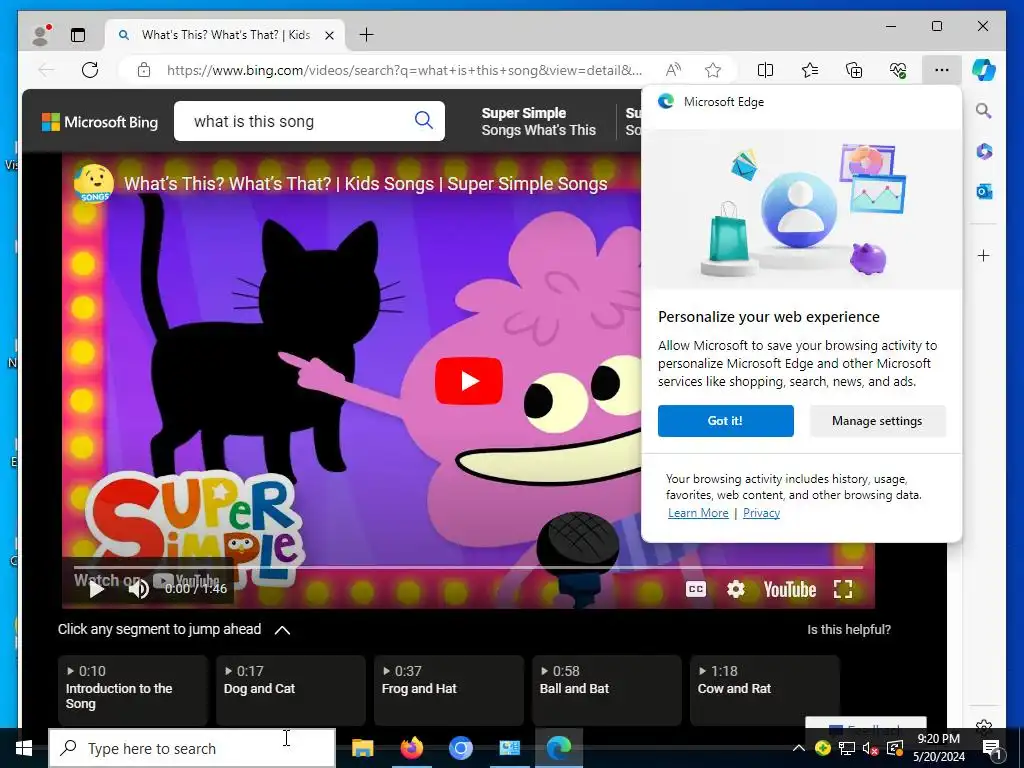This screenshot has width=1024, height=768.
Task: Go to Microsoft Bing home logo
Action: pyautogui.click(x=100, y=121)
